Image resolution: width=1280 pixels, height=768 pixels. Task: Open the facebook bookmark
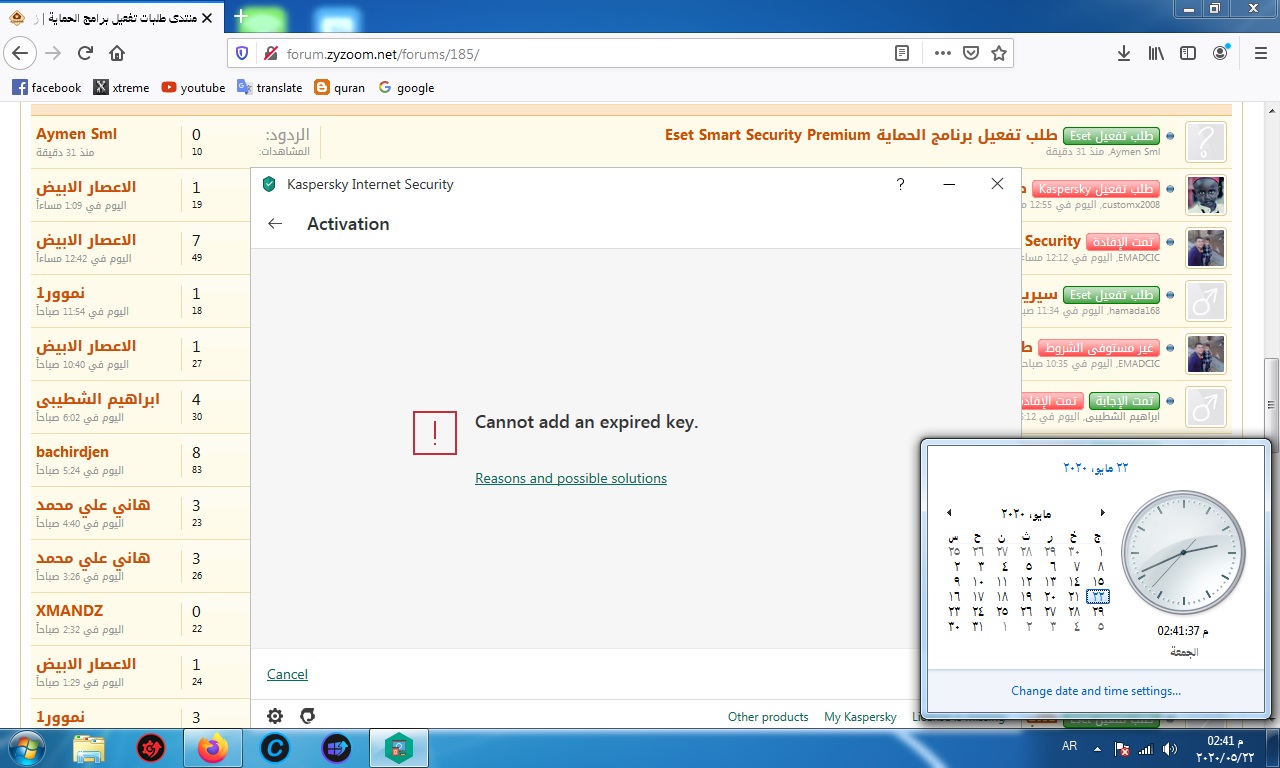click(x=47, y=88)
